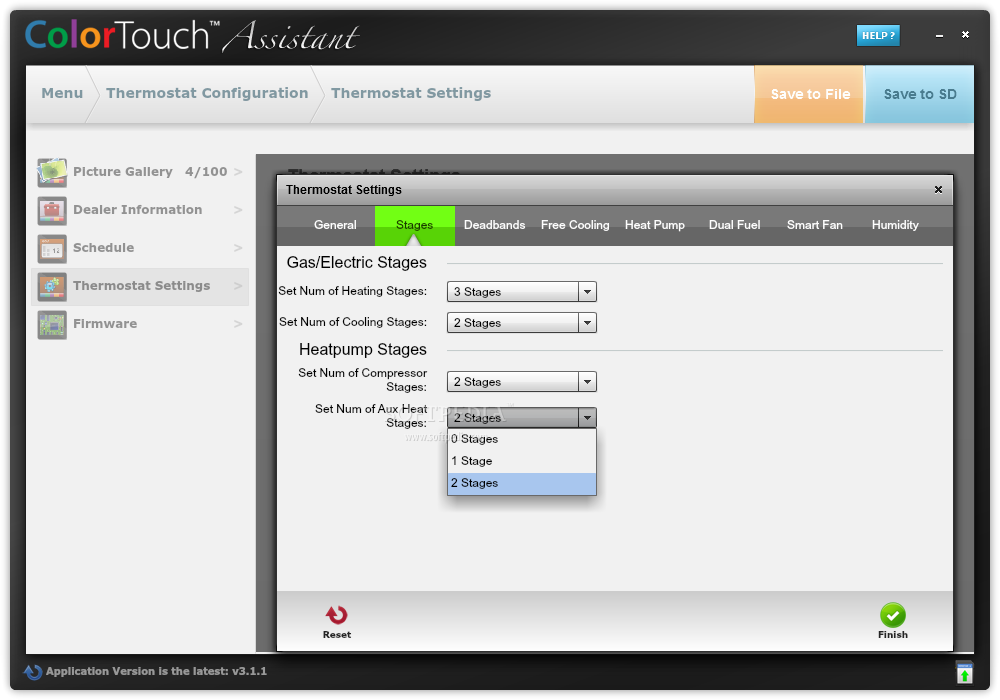Close the ColorTouch Assistant window
Image resolution: width=1000 pixels, height=700 pixels.
coord(965,34)
